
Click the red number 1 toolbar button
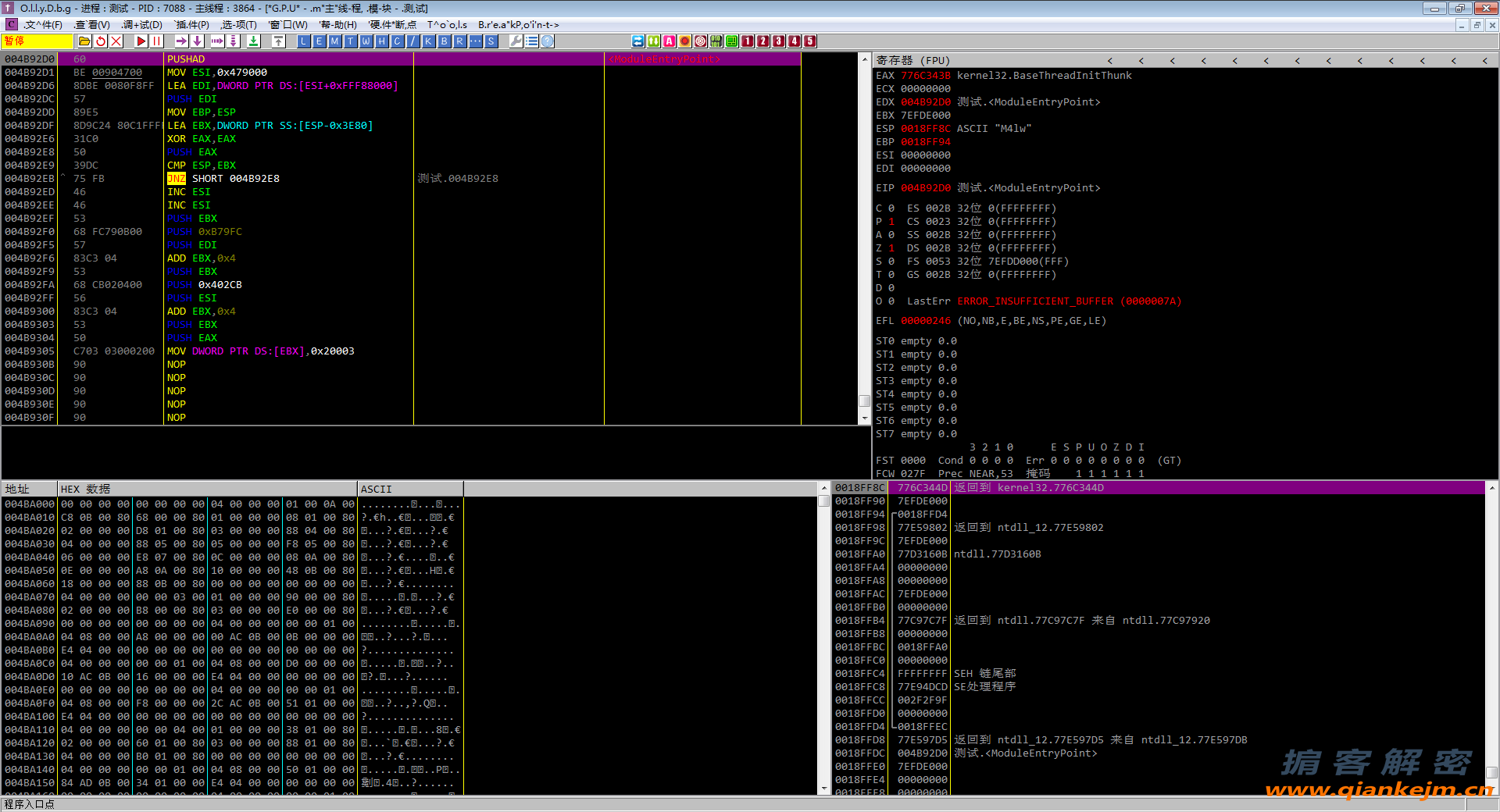pos(748,41)
